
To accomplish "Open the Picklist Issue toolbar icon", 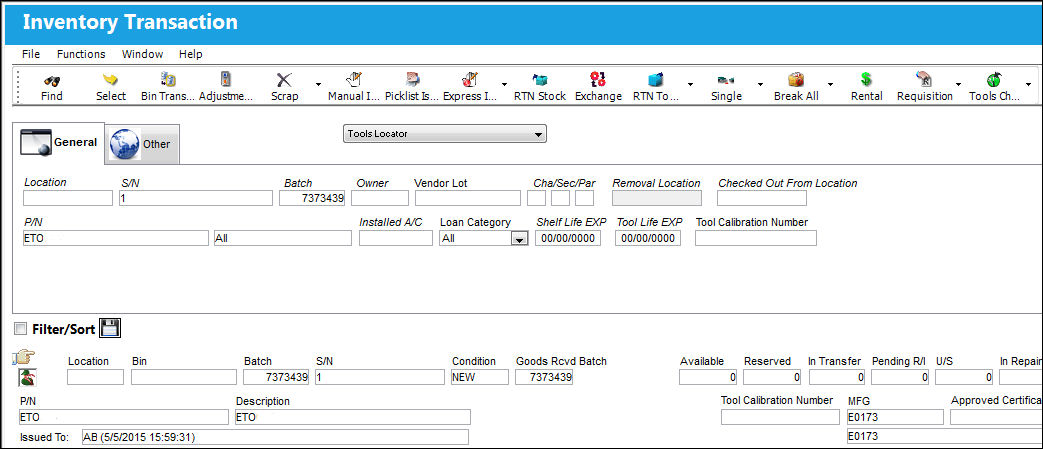I will 413,80.
